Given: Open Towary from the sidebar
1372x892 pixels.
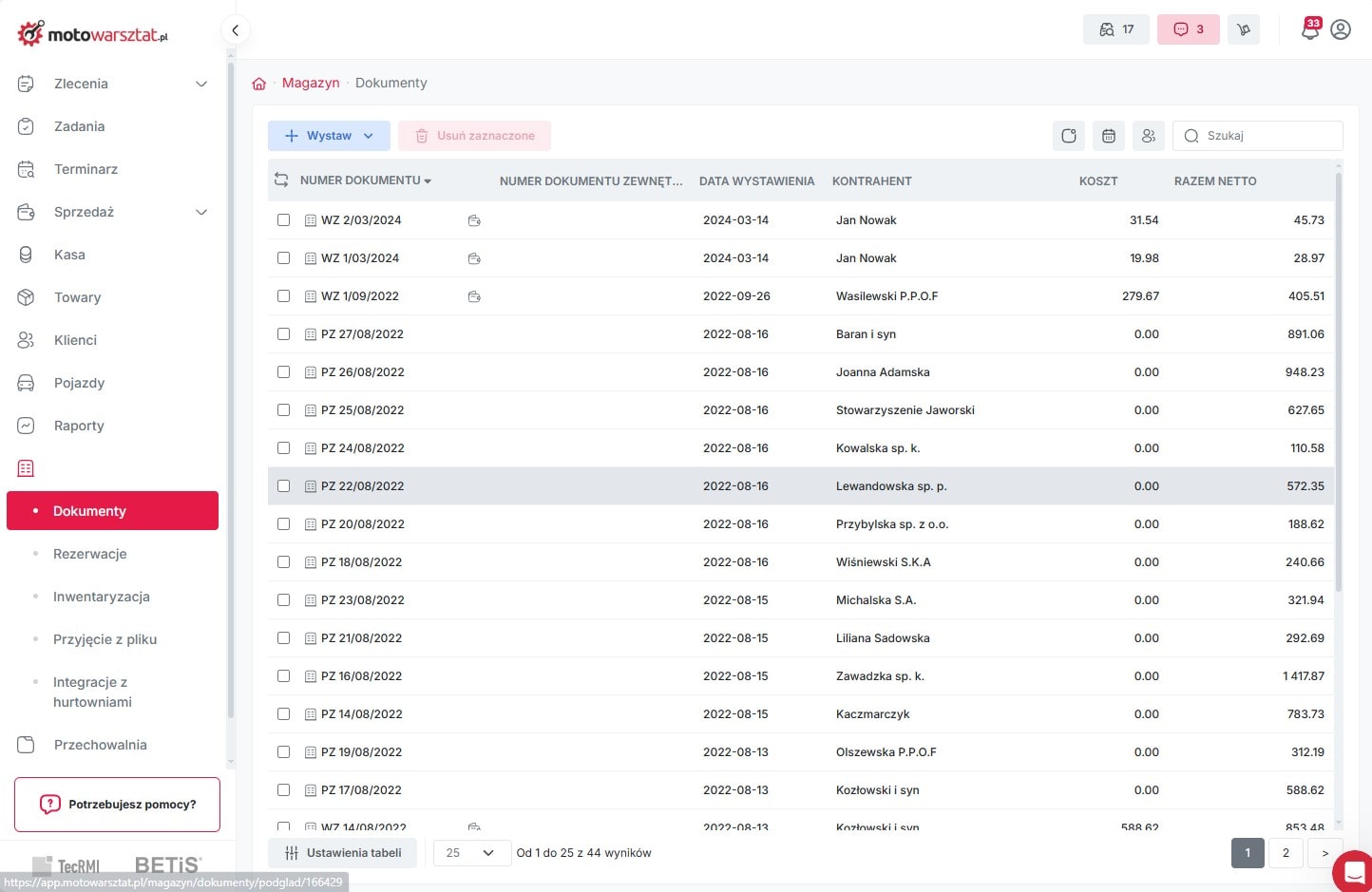Looking at the screenshot, I should pos(77,297).
